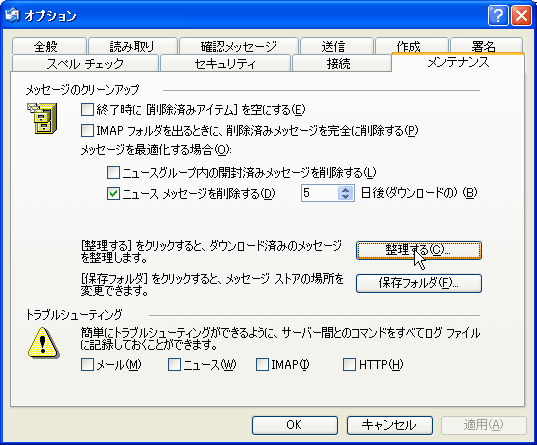537x445 pixels.
Task: Click the 整理する(C) button
Action: [419, 250]
